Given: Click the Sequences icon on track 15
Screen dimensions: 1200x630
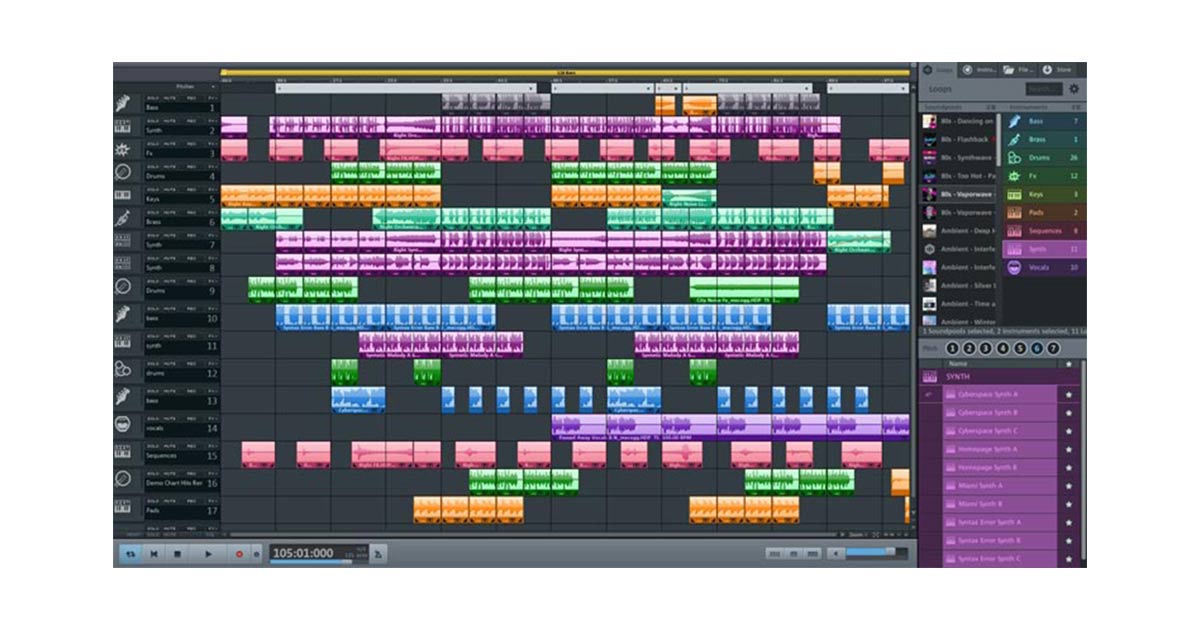Looking at the screenshot, I should [123, 452].
